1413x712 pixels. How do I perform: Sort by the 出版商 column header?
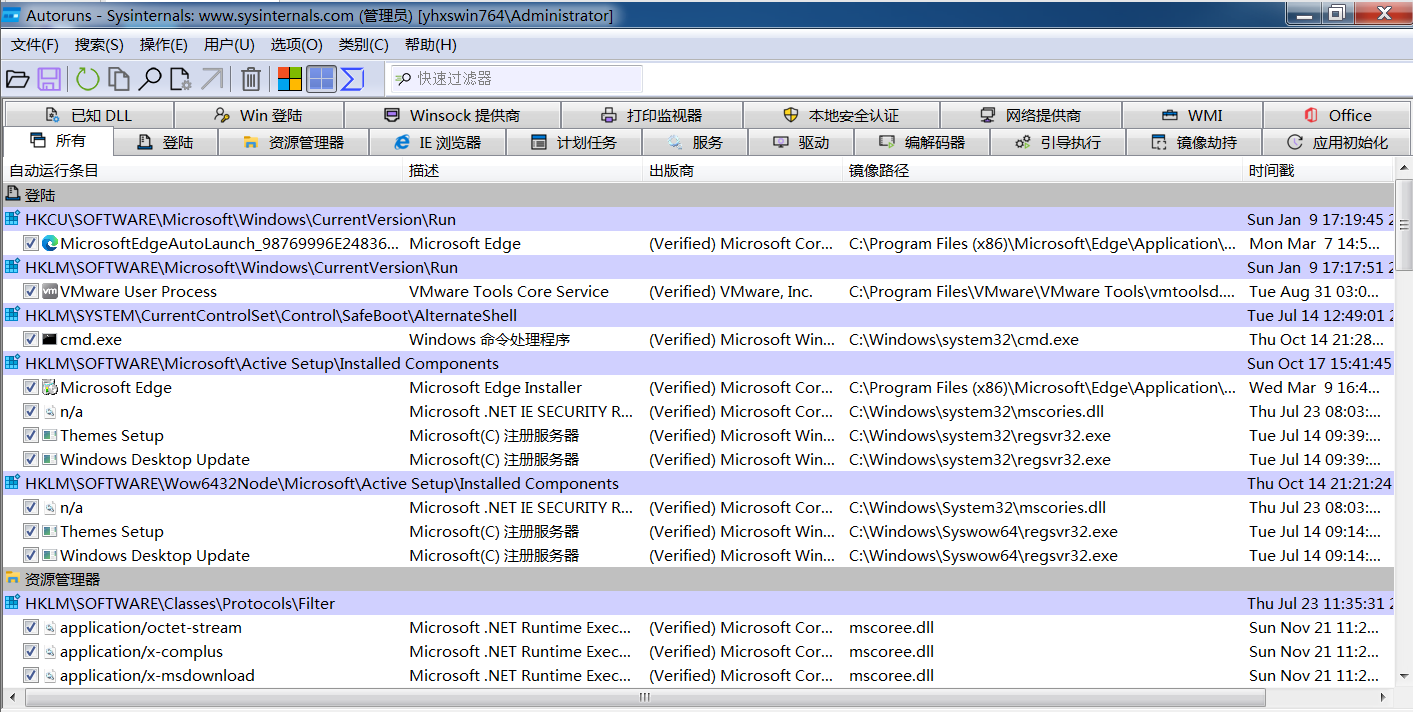click(x=744, y=171)
